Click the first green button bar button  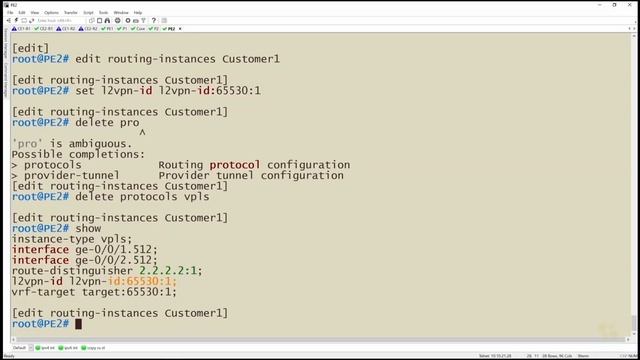click(x=45, y=348)
